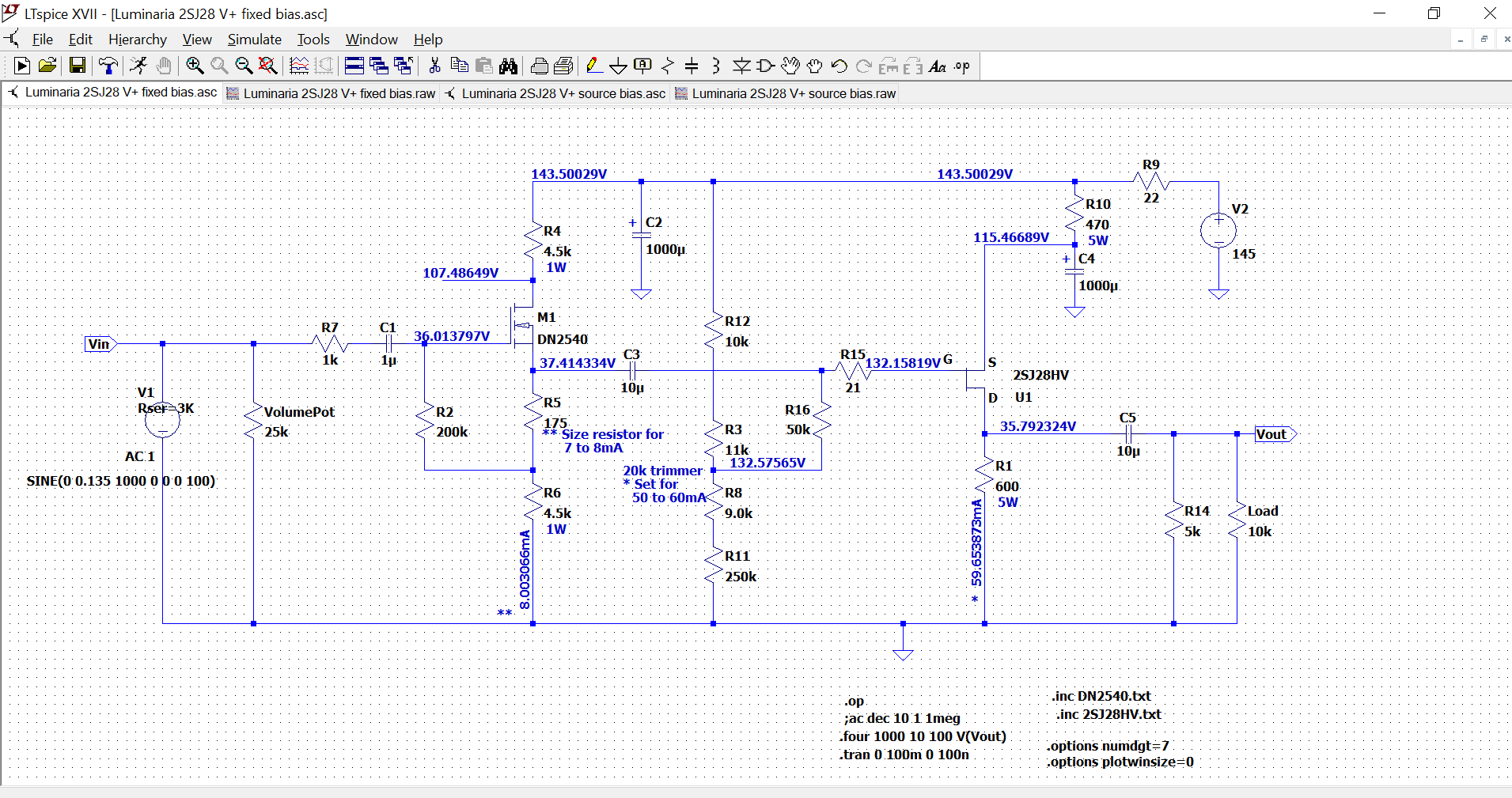Place a Diode component
1512x798 pixels.
(x=741, y=66)
